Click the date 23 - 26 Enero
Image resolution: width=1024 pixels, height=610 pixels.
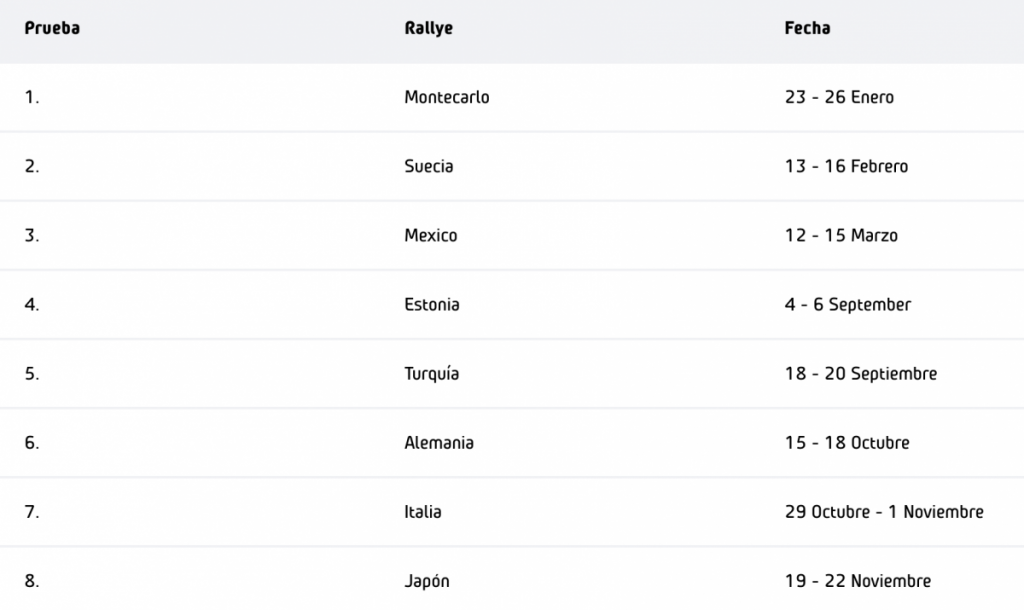tap(839, 97)
